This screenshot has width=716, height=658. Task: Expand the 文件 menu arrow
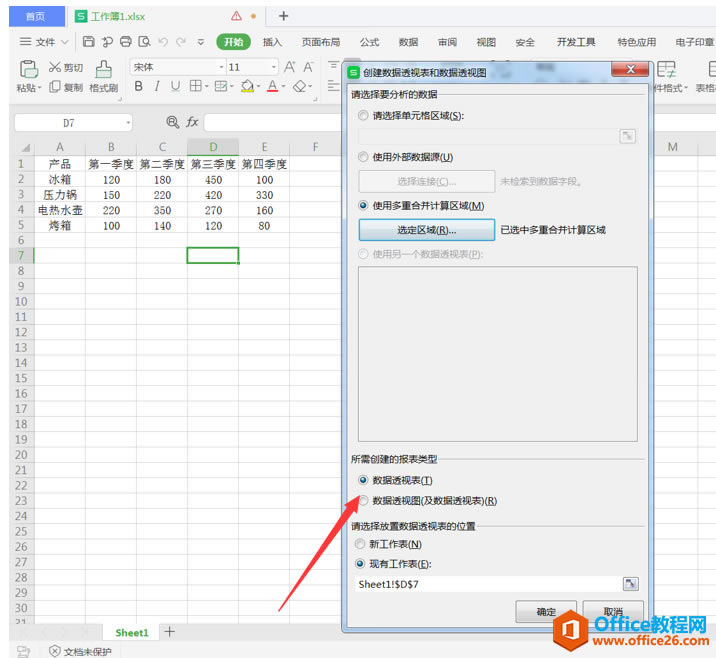[x=64, y=42]
